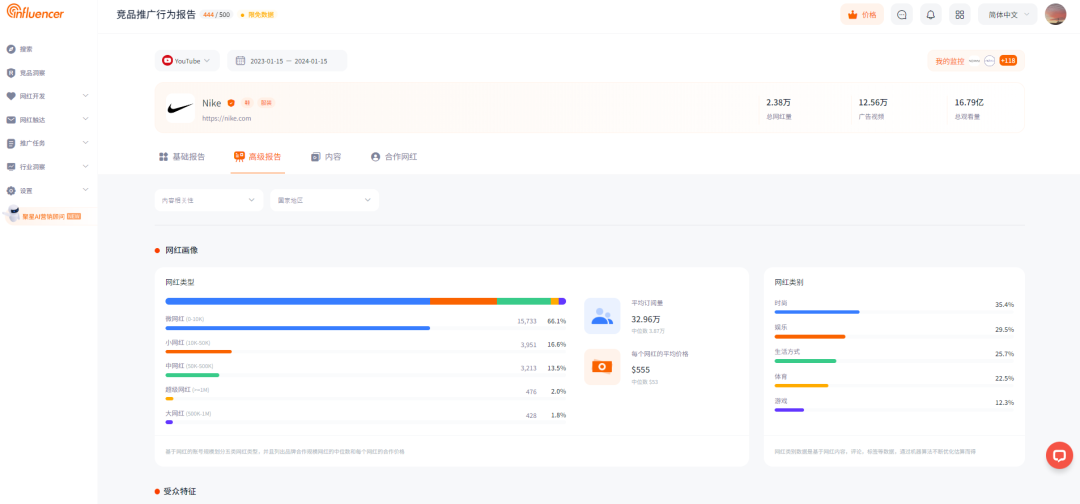The width and height of the screenshot is (1080, 504).
Task: Click the envelope icon beside 网红触达
Action: (x=11, y=120)
